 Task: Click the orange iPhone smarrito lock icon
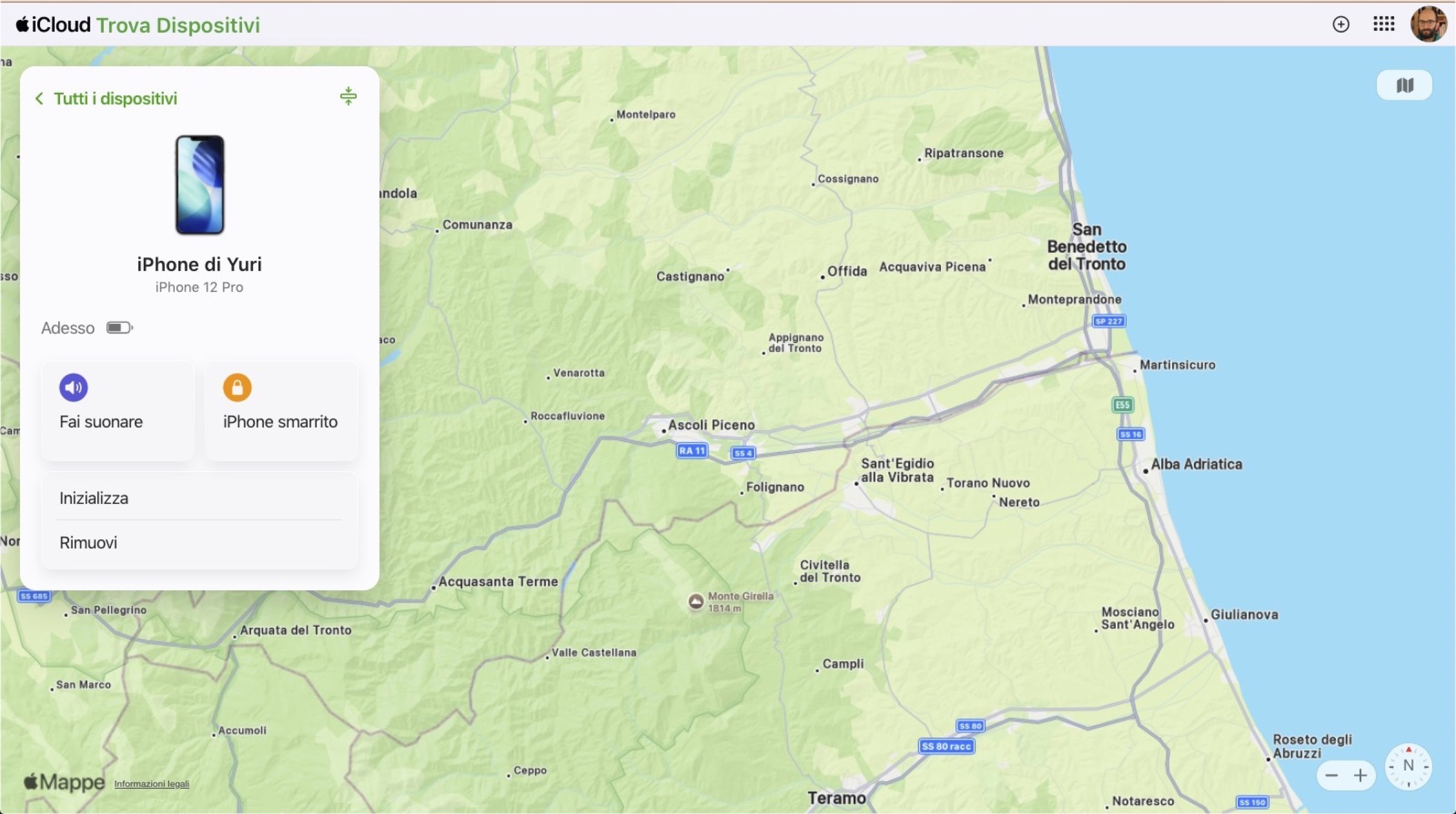click(x=237, y=387)
